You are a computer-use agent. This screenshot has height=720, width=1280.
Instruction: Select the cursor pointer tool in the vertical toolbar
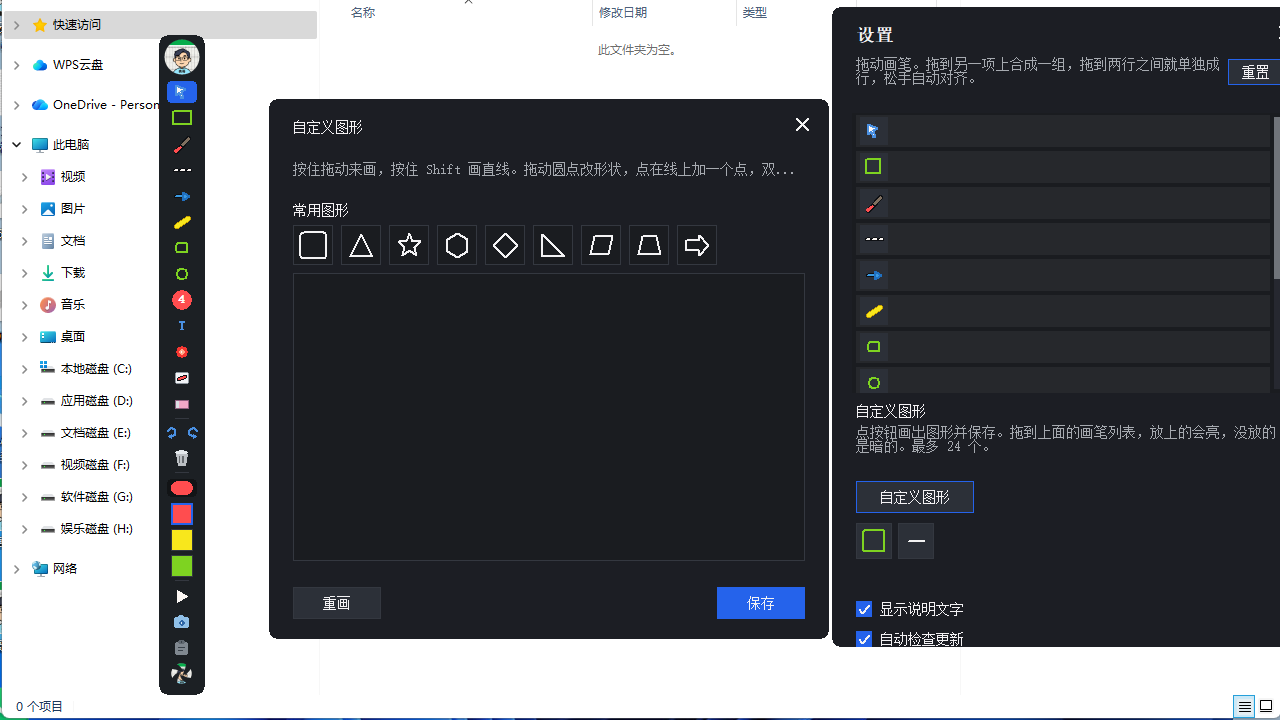(182, 92)
